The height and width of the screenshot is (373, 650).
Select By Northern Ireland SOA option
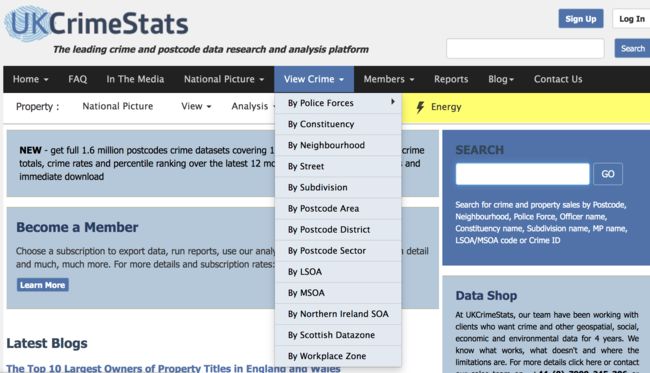tap(338, 314)
